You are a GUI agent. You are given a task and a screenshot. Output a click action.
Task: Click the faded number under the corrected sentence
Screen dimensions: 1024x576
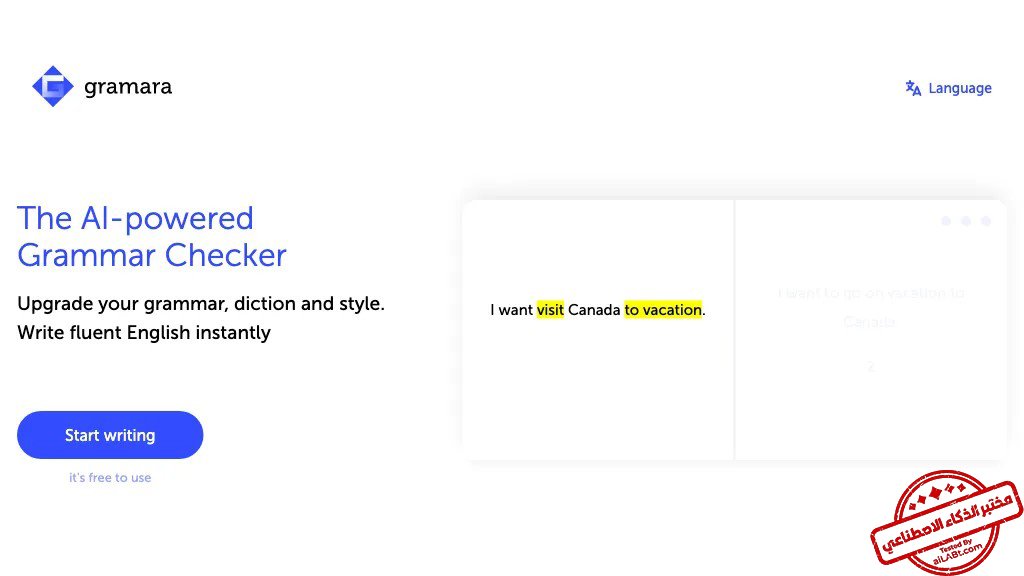(871, 368)
